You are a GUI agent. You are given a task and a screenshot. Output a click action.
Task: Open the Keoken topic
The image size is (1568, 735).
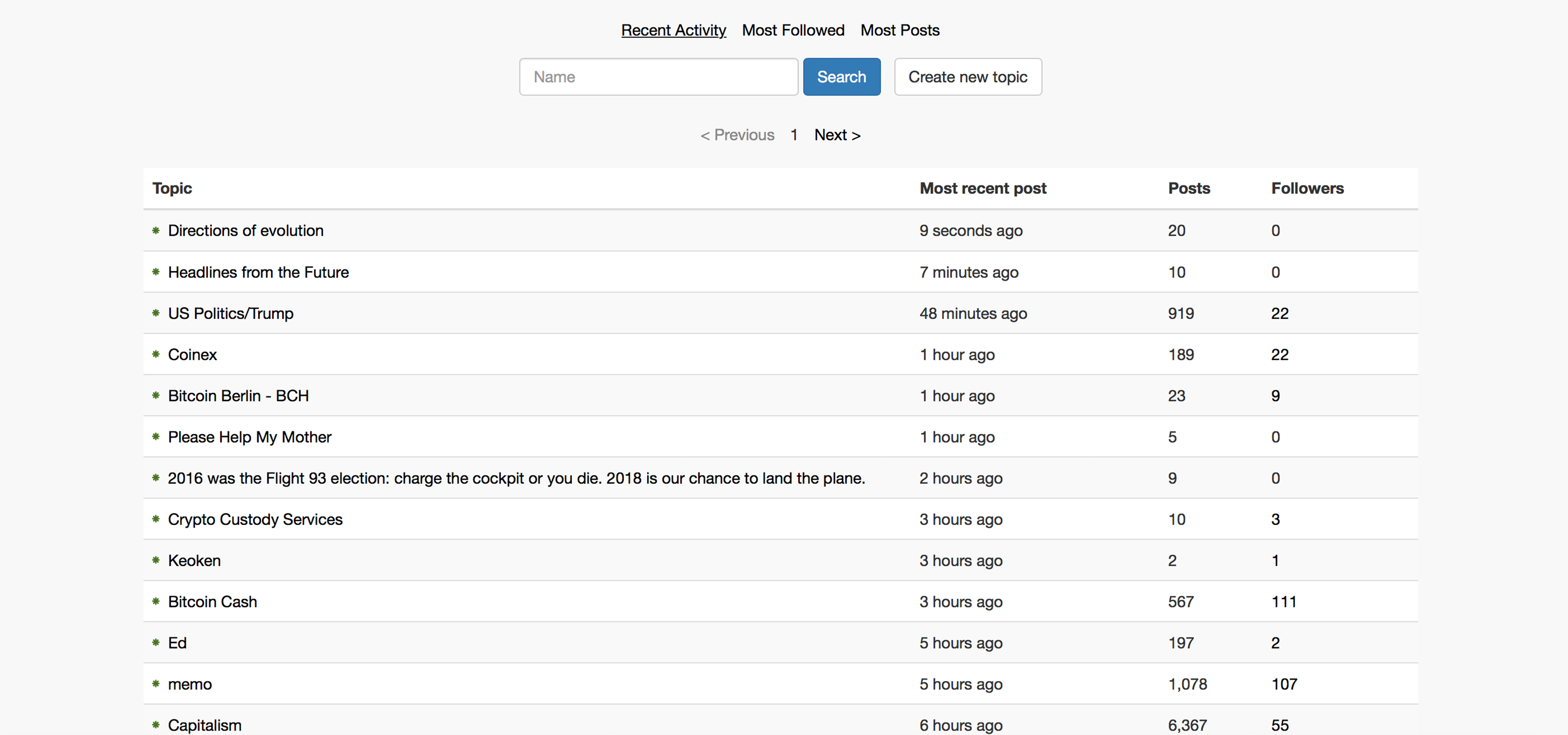pos(195,559)
